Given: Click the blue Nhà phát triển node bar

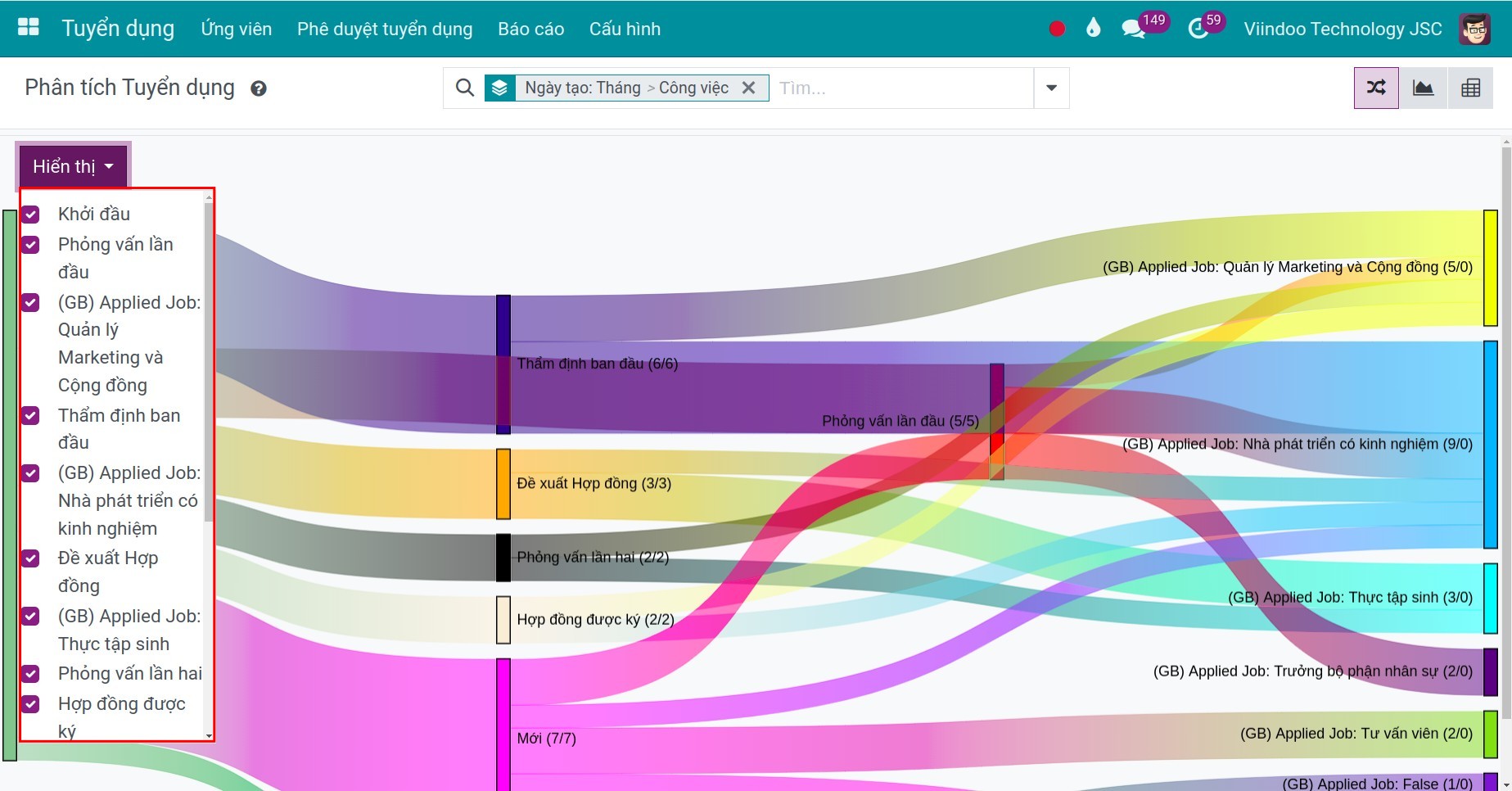Looking at the screenshot, I should 1491,445.
